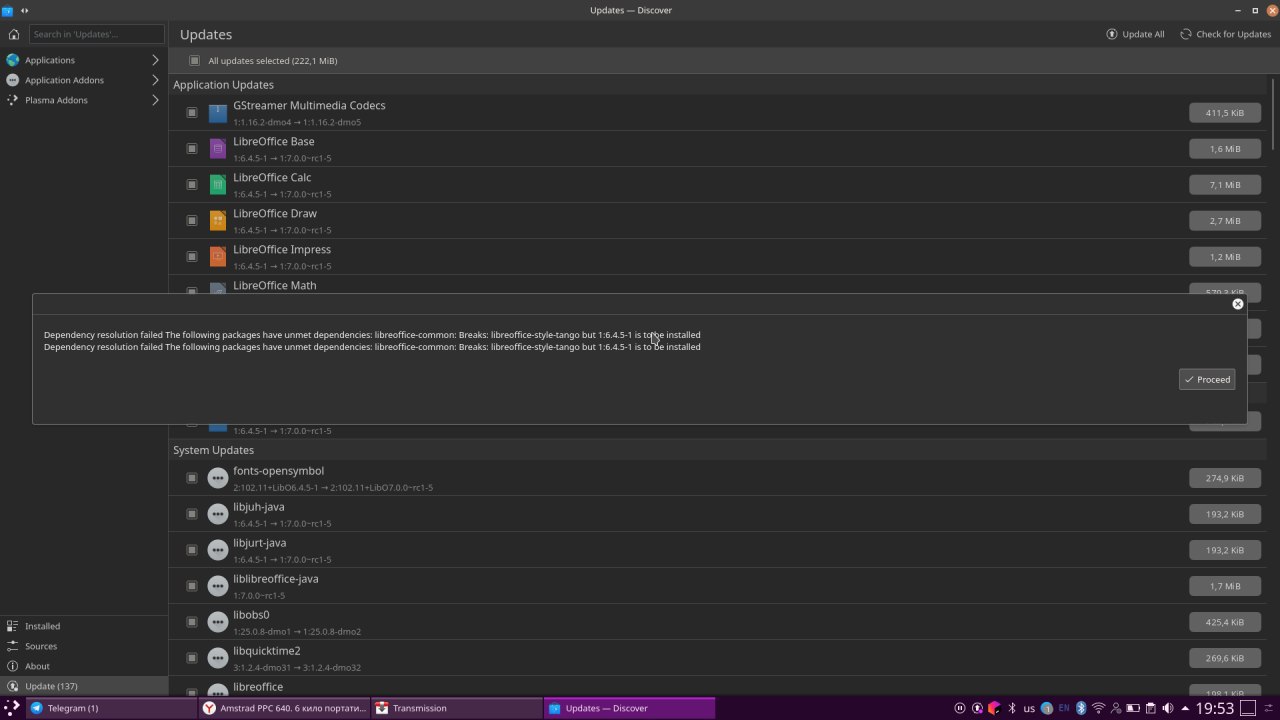The width and height of the screenshot is (1280, 720).
Task: Open the Installed page in sidebar
Action: tap(84, 626)
